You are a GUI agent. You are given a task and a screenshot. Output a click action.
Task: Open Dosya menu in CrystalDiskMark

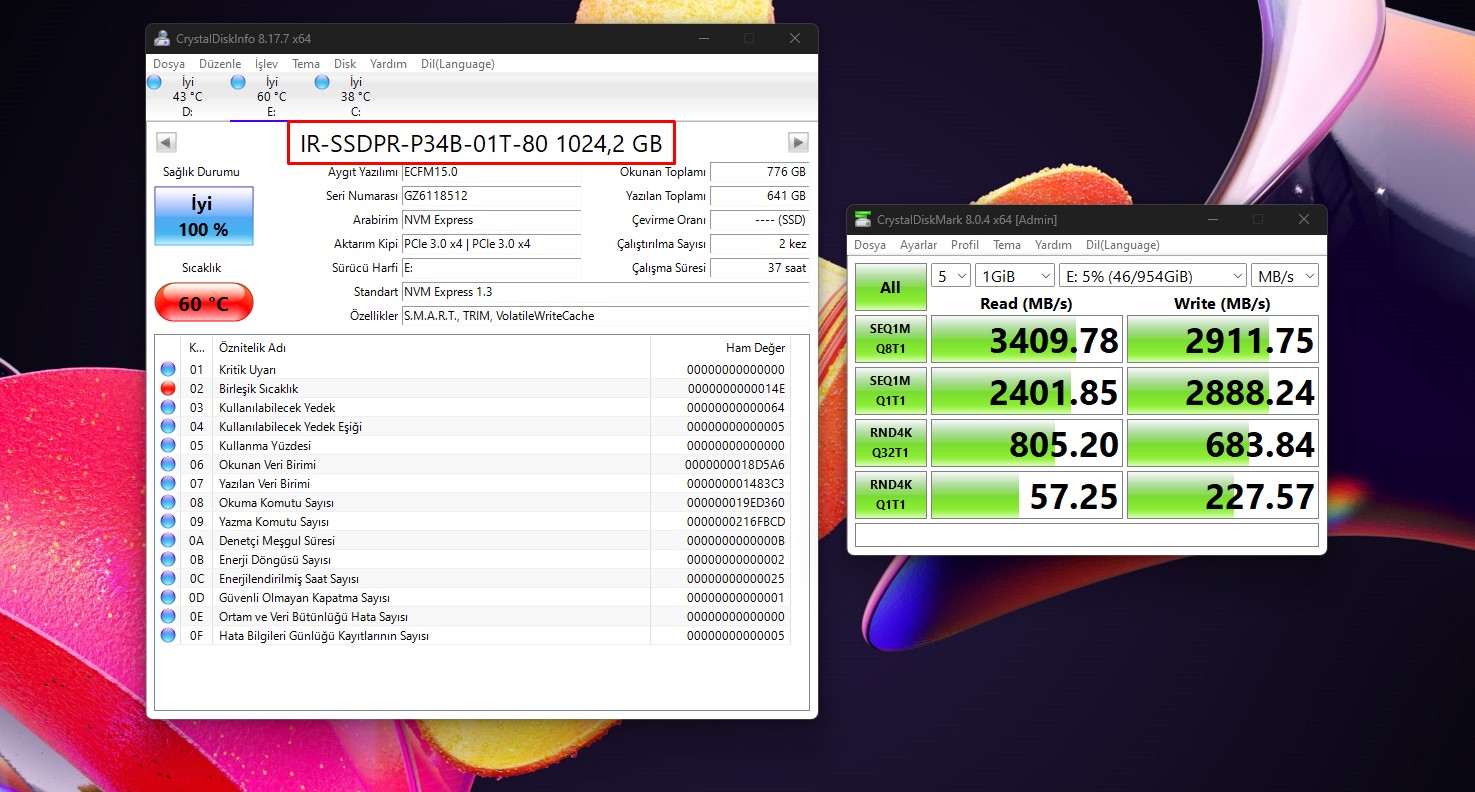pyautogui.click(x=870, y=245)
